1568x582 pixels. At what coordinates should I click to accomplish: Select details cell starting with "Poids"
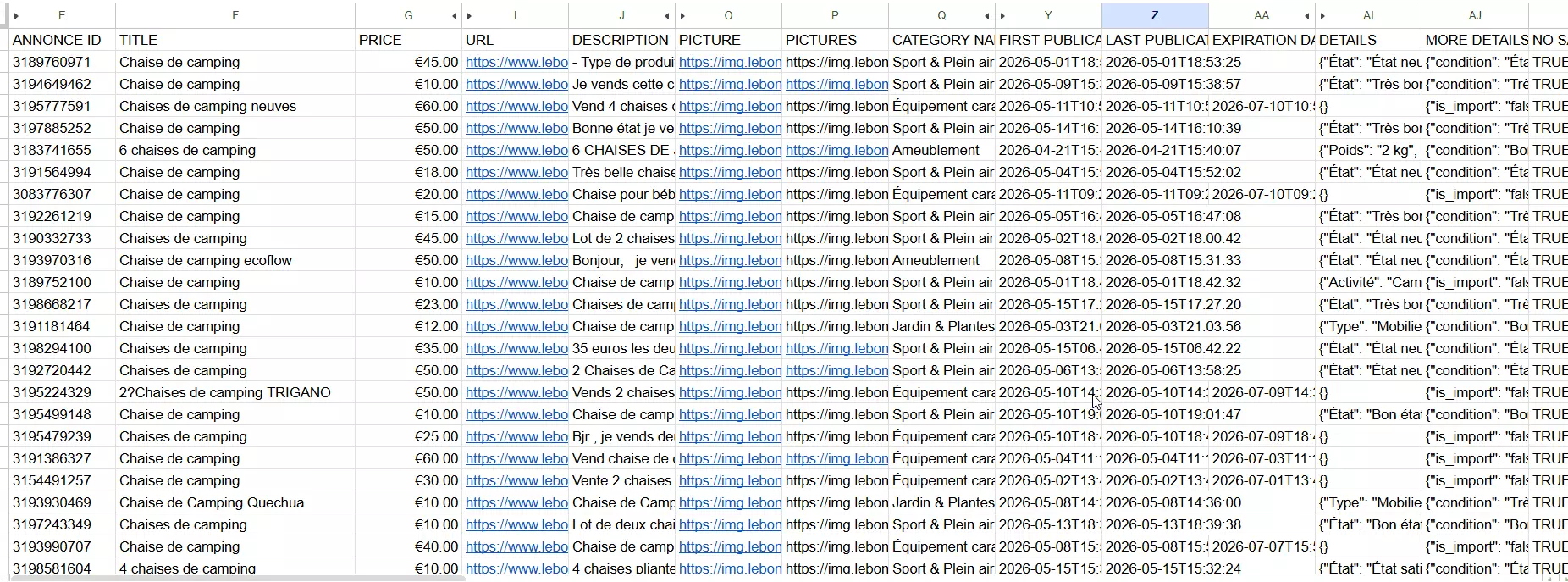(1368, 150)
